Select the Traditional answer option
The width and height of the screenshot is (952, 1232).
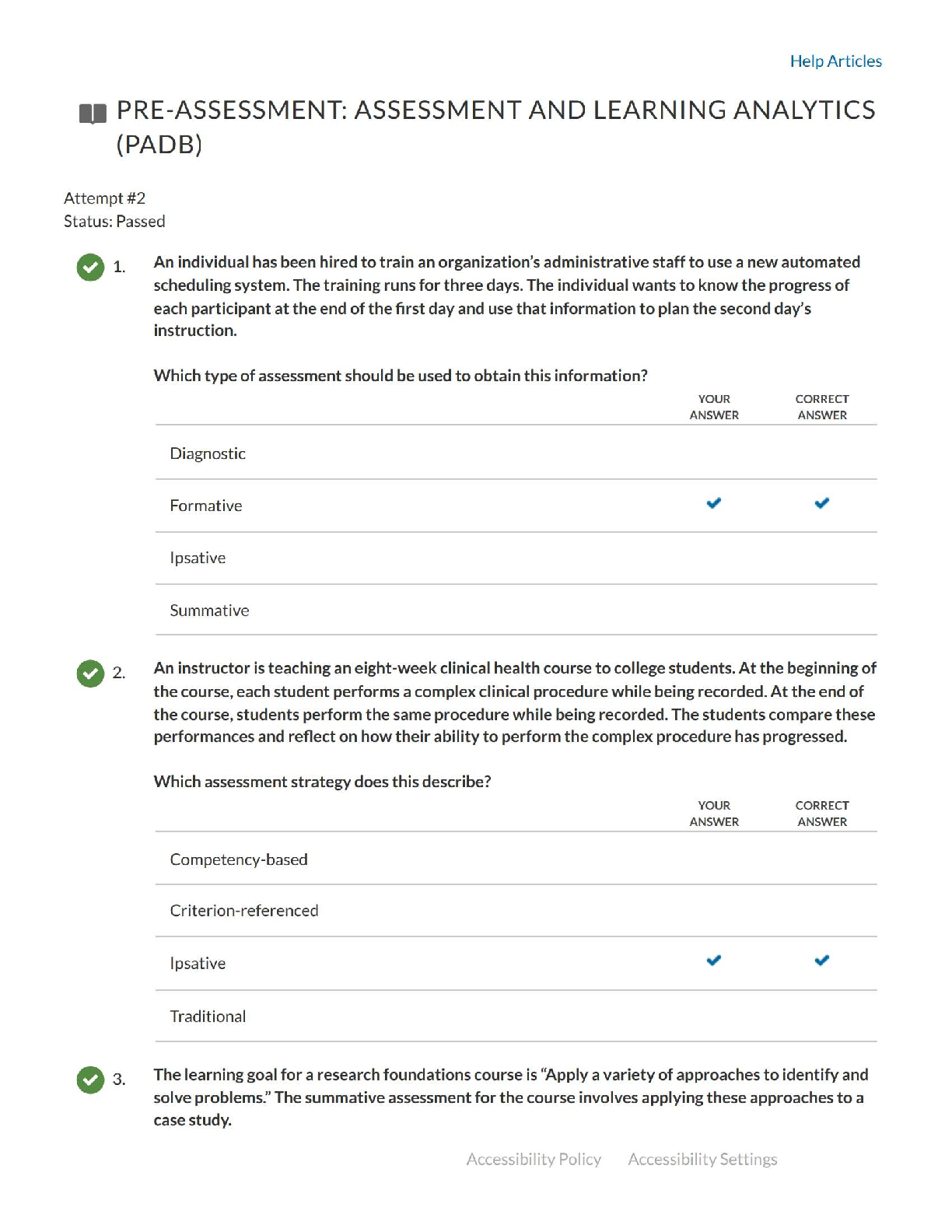(208, 1017)
